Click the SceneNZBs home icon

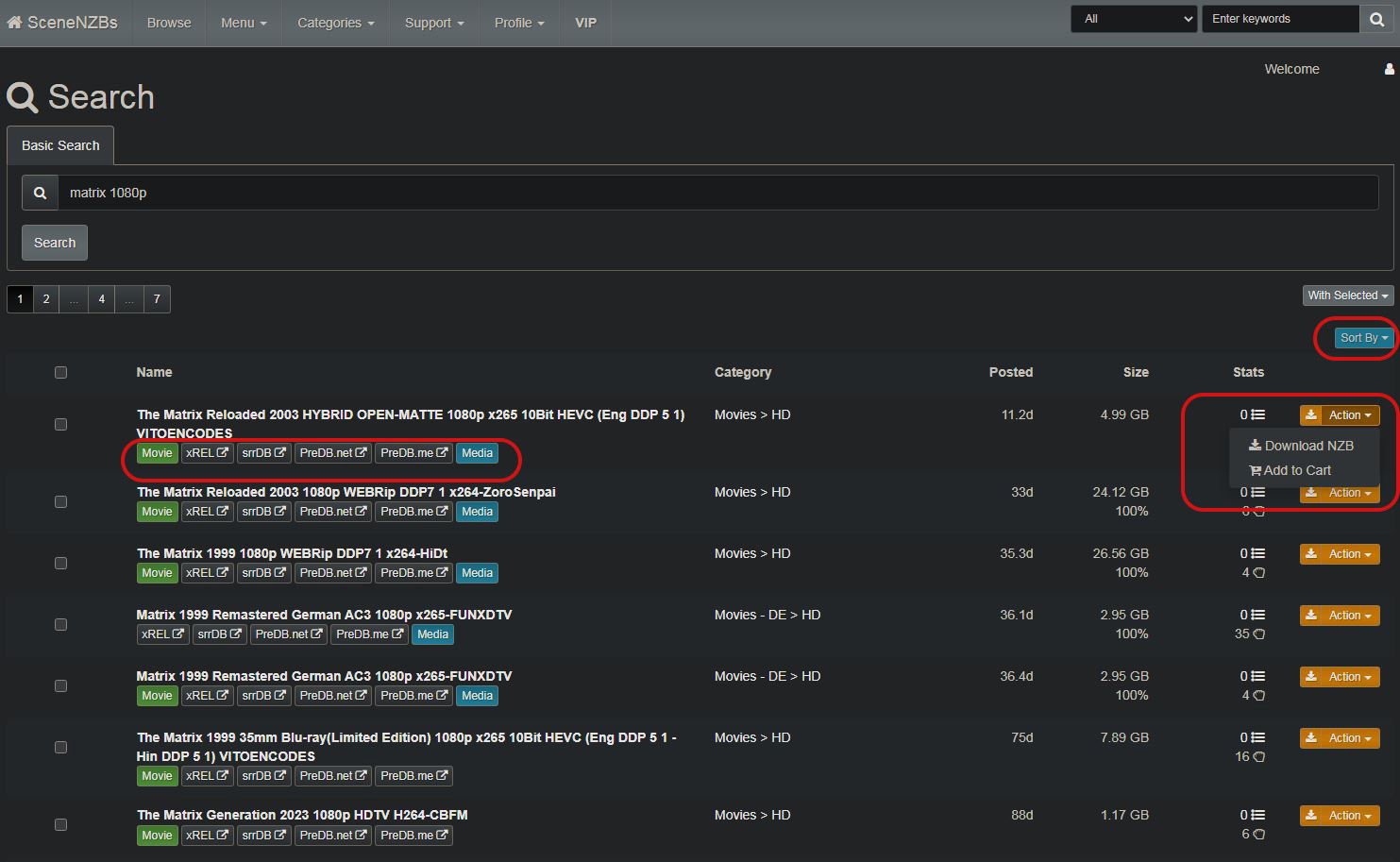coord(14,23)
